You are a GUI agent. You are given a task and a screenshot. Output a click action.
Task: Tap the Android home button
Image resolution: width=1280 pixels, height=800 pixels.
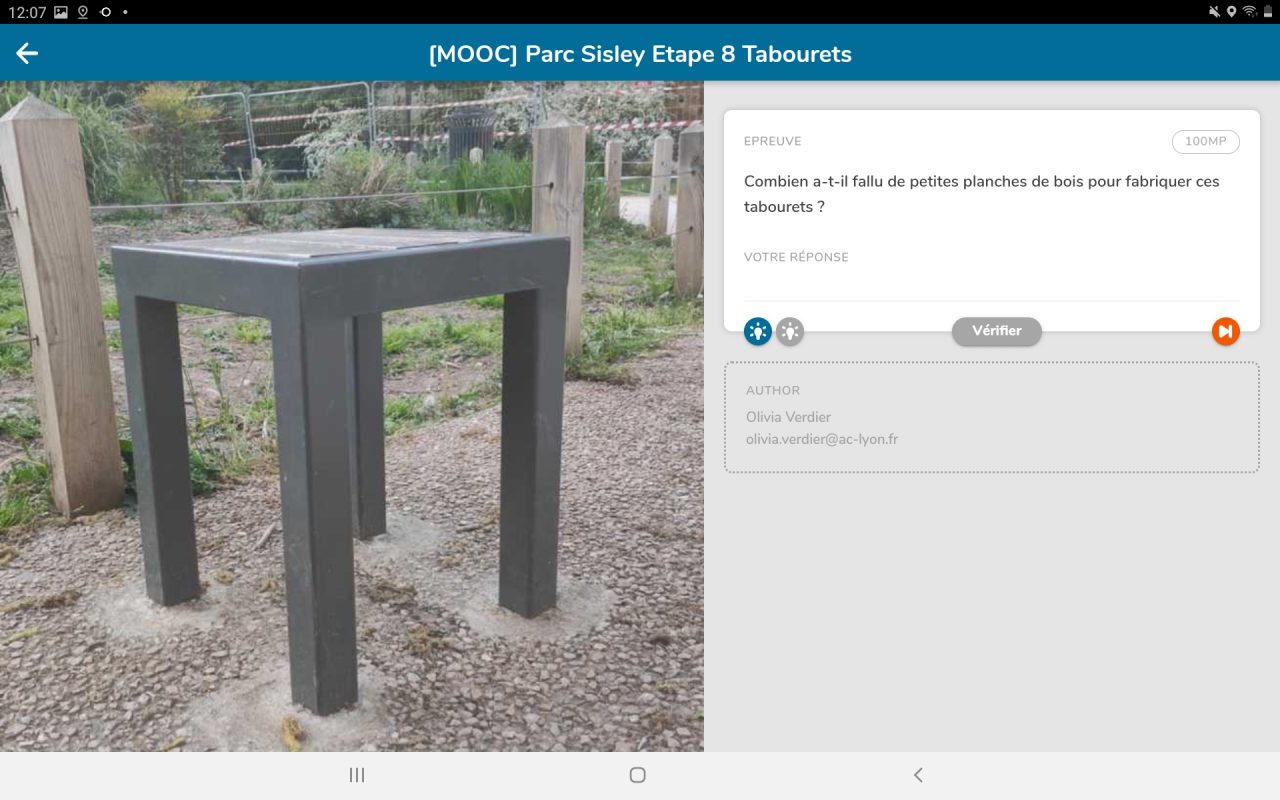tap(637, 774)
